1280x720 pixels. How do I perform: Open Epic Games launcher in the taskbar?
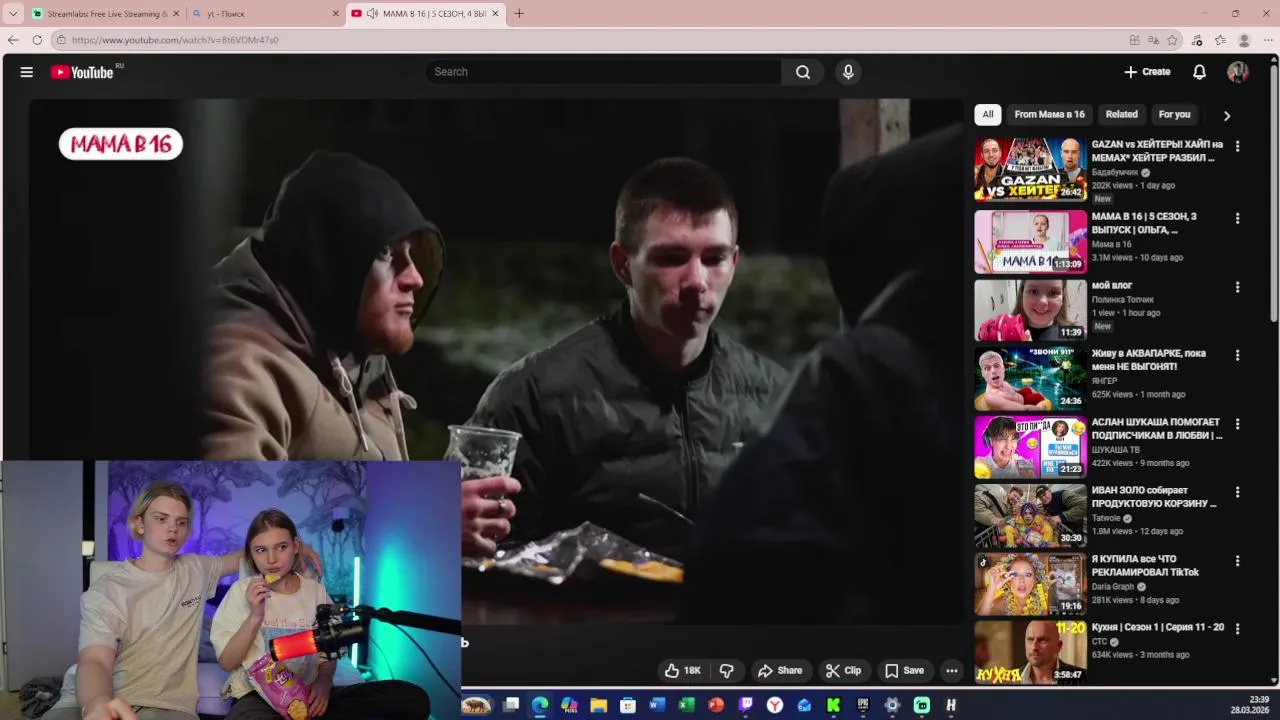(x=863, y=705)
